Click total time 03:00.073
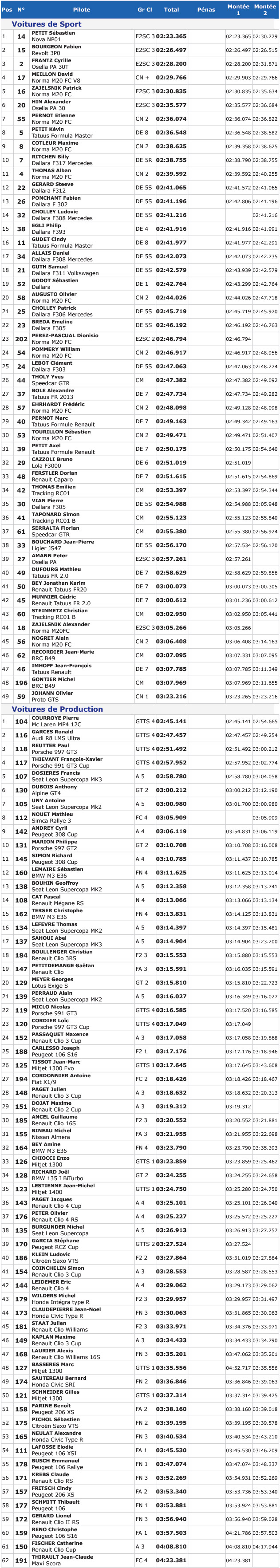The image size is (280, 1568). 172,587
